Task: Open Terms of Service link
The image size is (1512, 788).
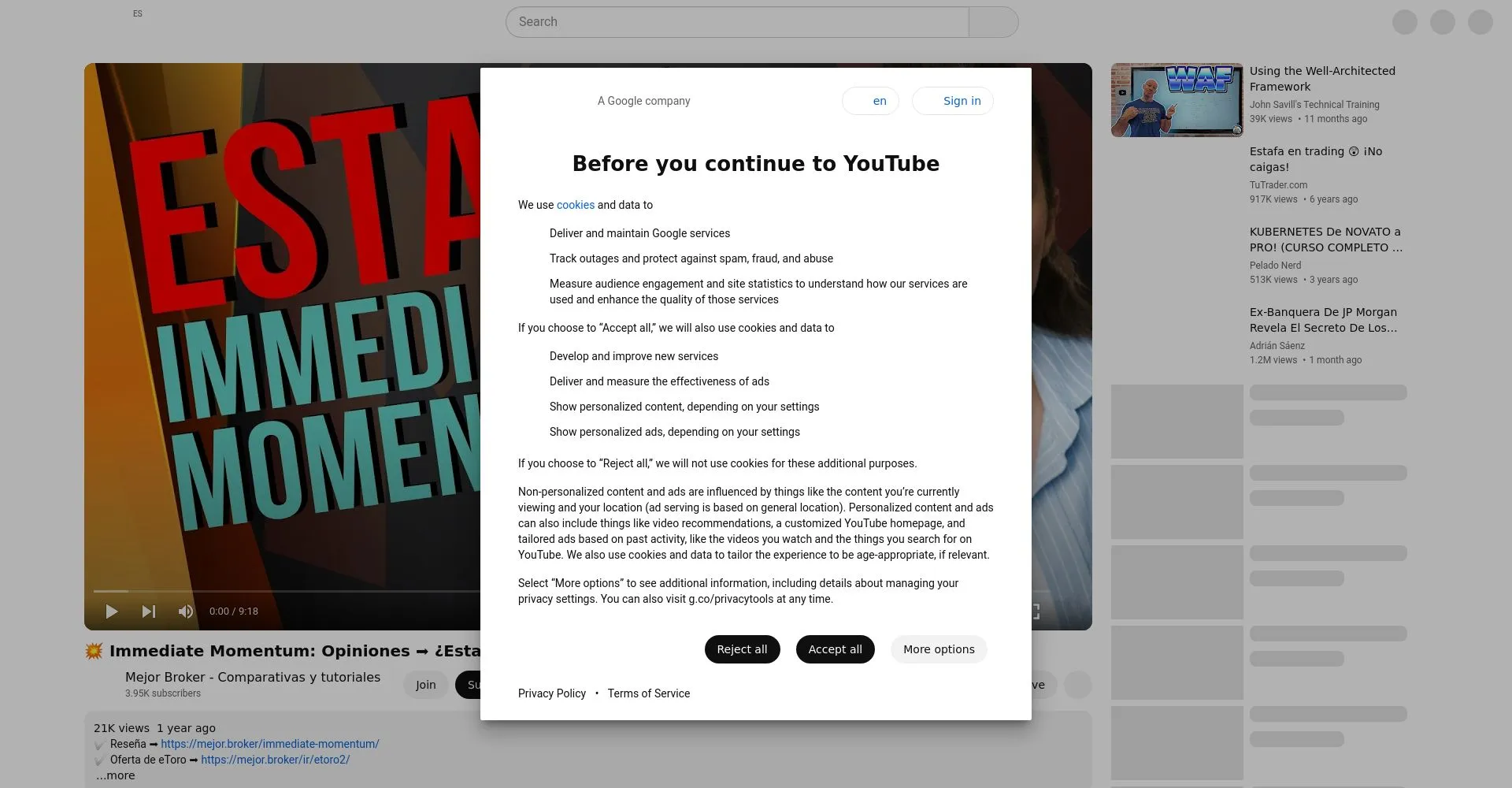Action: [649, 693]
